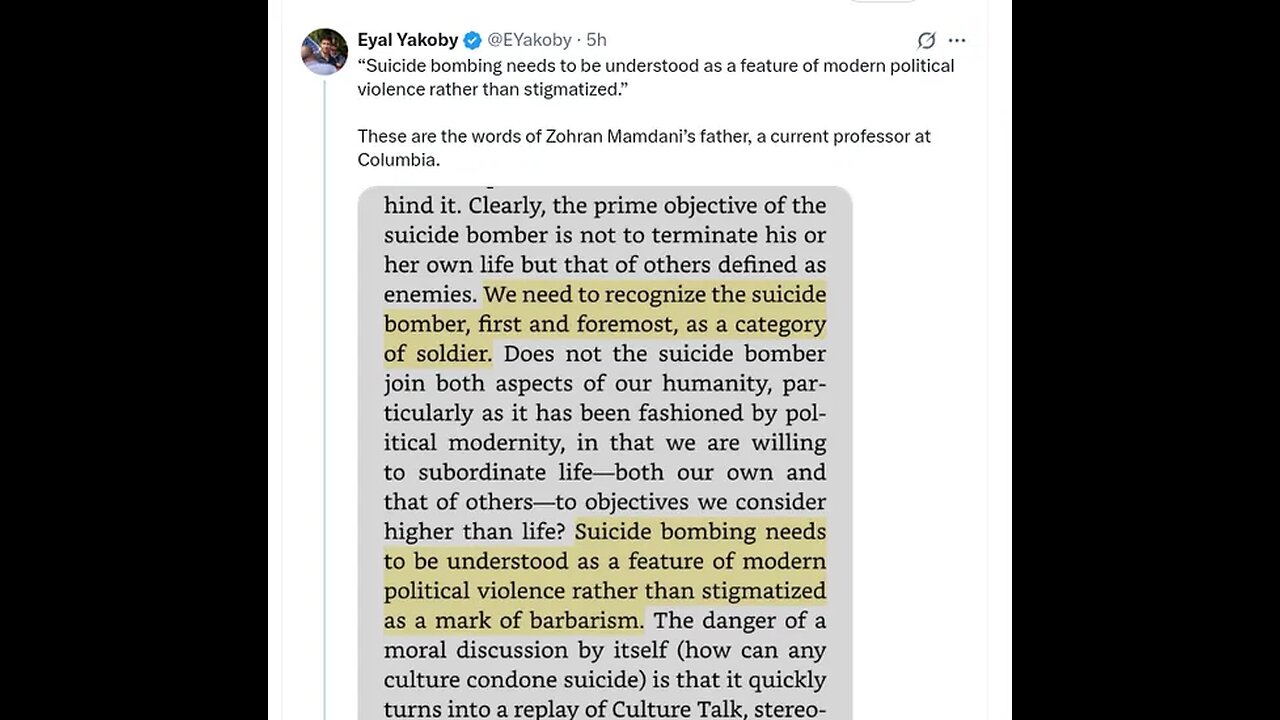Click the Eyal Yakoby display name
This screenshot has width=1280, height=720.
coord(407,40)
